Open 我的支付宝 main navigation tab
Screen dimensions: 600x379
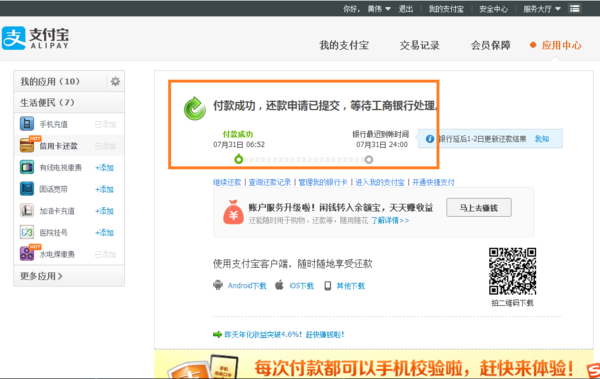click(x=344, y=45)
